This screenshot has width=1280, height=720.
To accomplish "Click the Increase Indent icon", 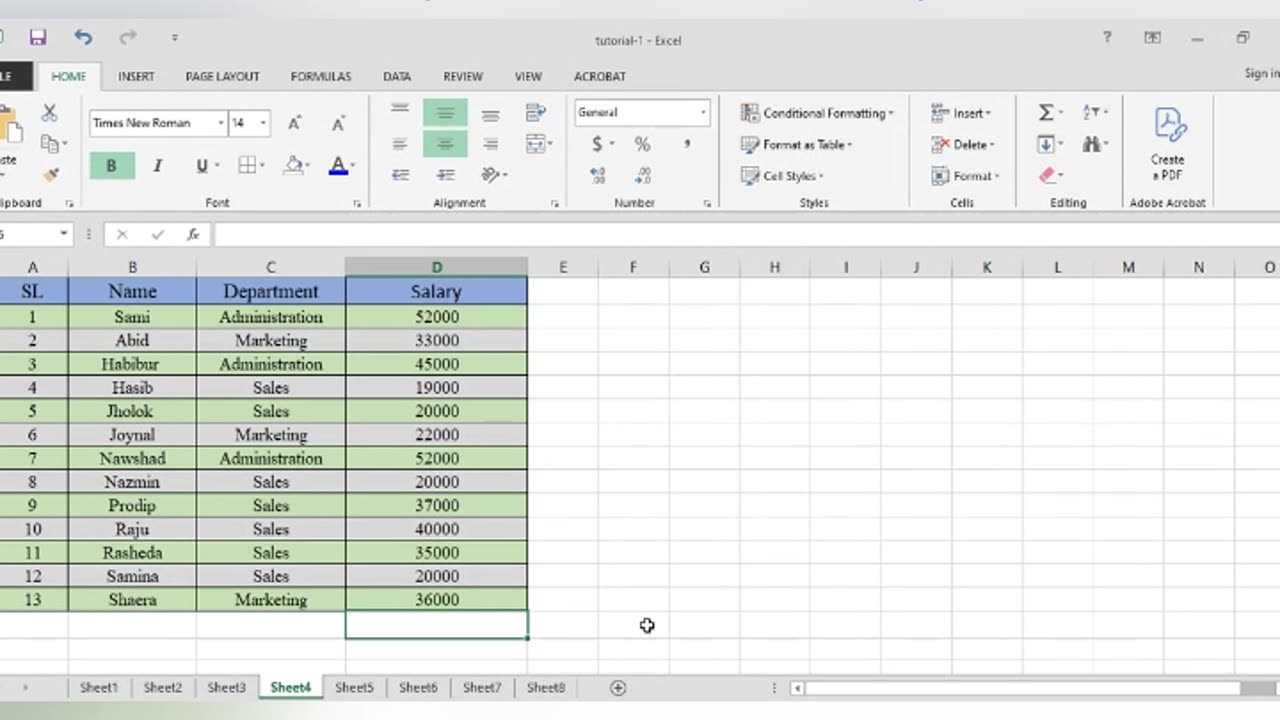I will (445, 175).
